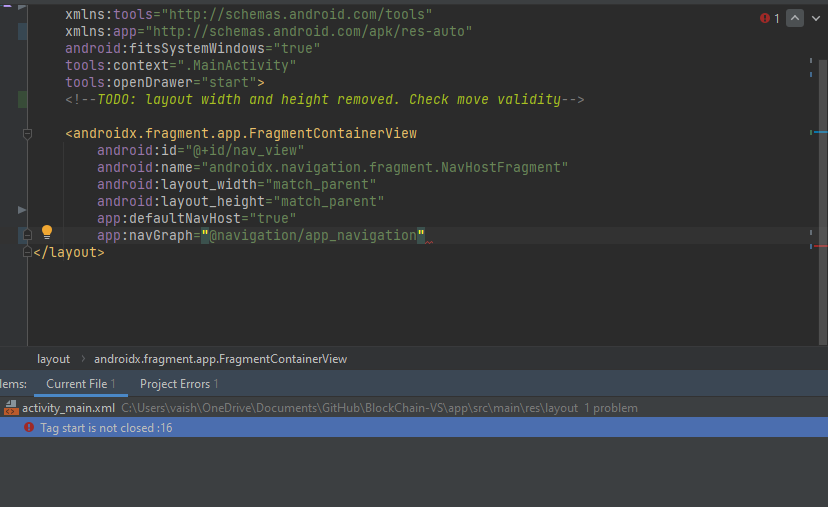Click the @navigation/app_navigation value
The height and width of the screenshot is (507, 828).
tap(315, 235)
